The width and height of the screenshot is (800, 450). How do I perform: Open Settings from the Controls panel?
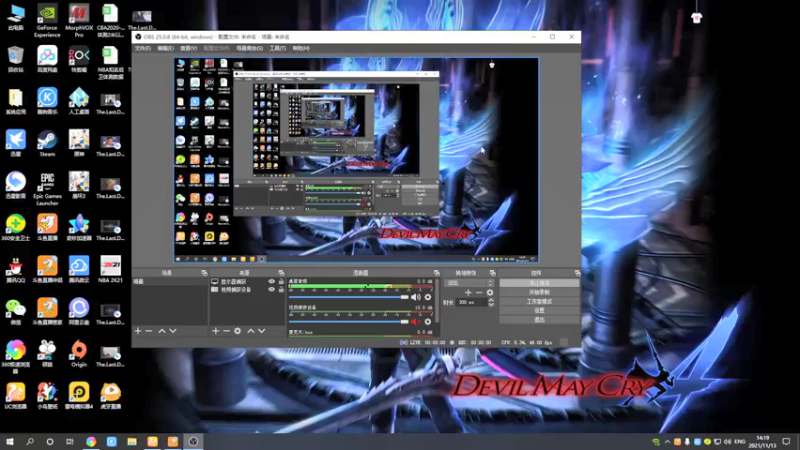click(539, 311)
